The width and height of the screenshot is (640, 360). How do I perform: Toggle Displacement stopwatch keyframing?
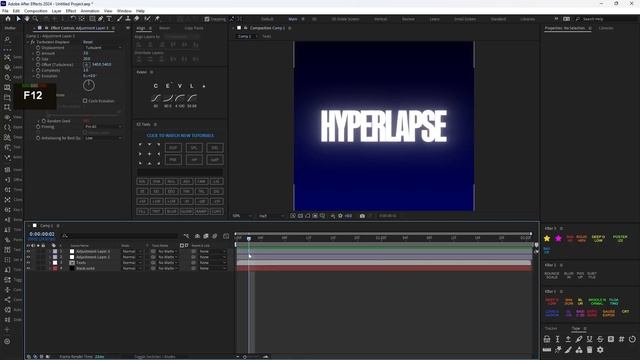[38, 48]
